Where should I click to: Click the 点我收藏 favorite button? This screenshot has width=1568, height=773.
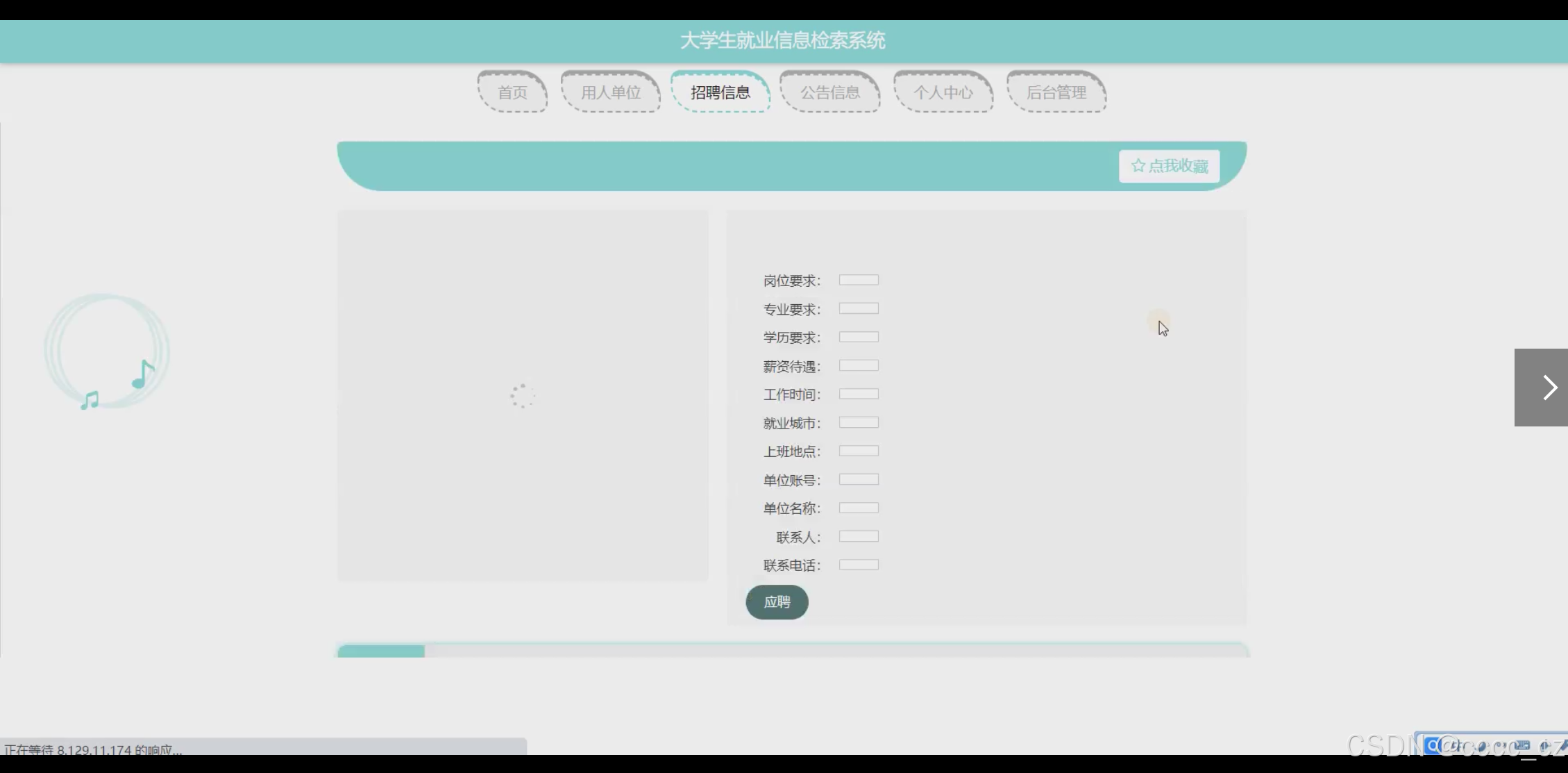[x=1170, y=166]
